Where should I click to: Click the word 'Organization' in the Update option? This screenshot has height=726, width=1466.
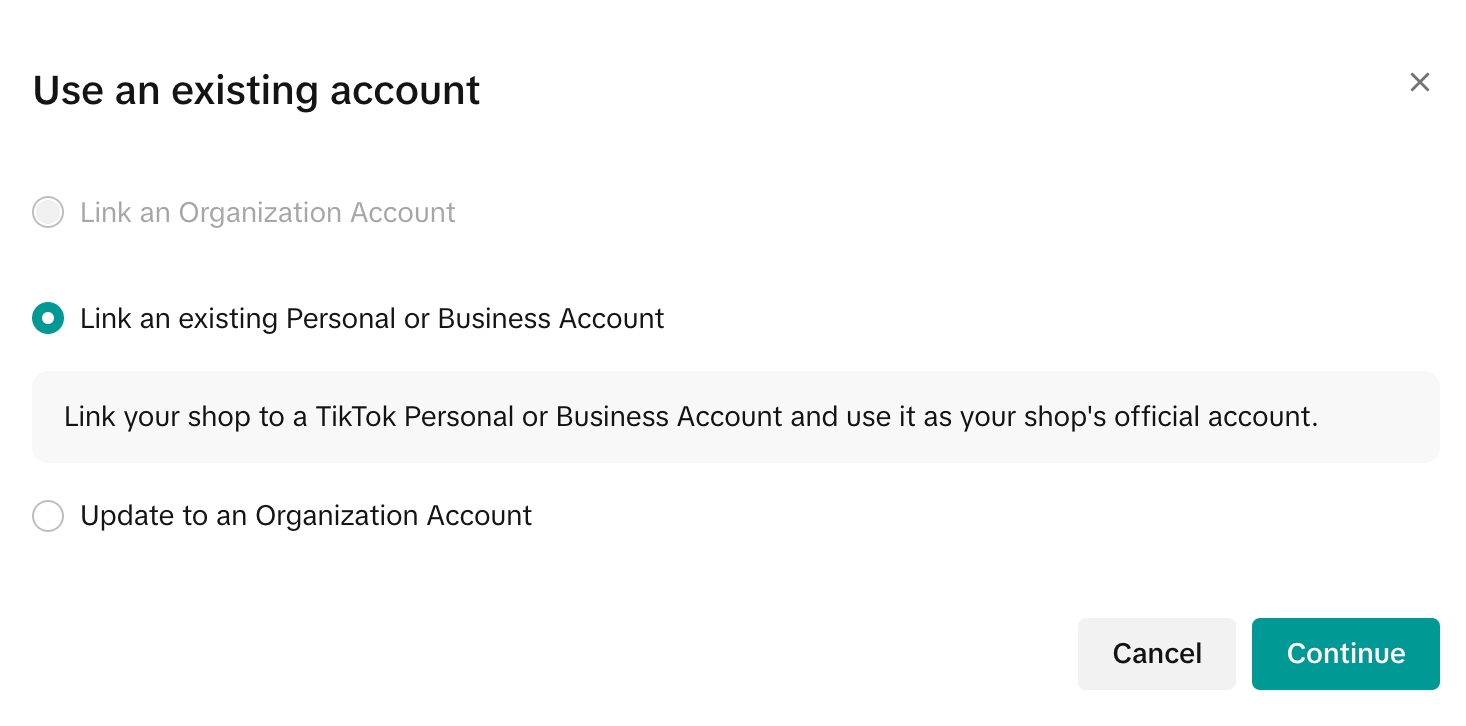(337, 516)
